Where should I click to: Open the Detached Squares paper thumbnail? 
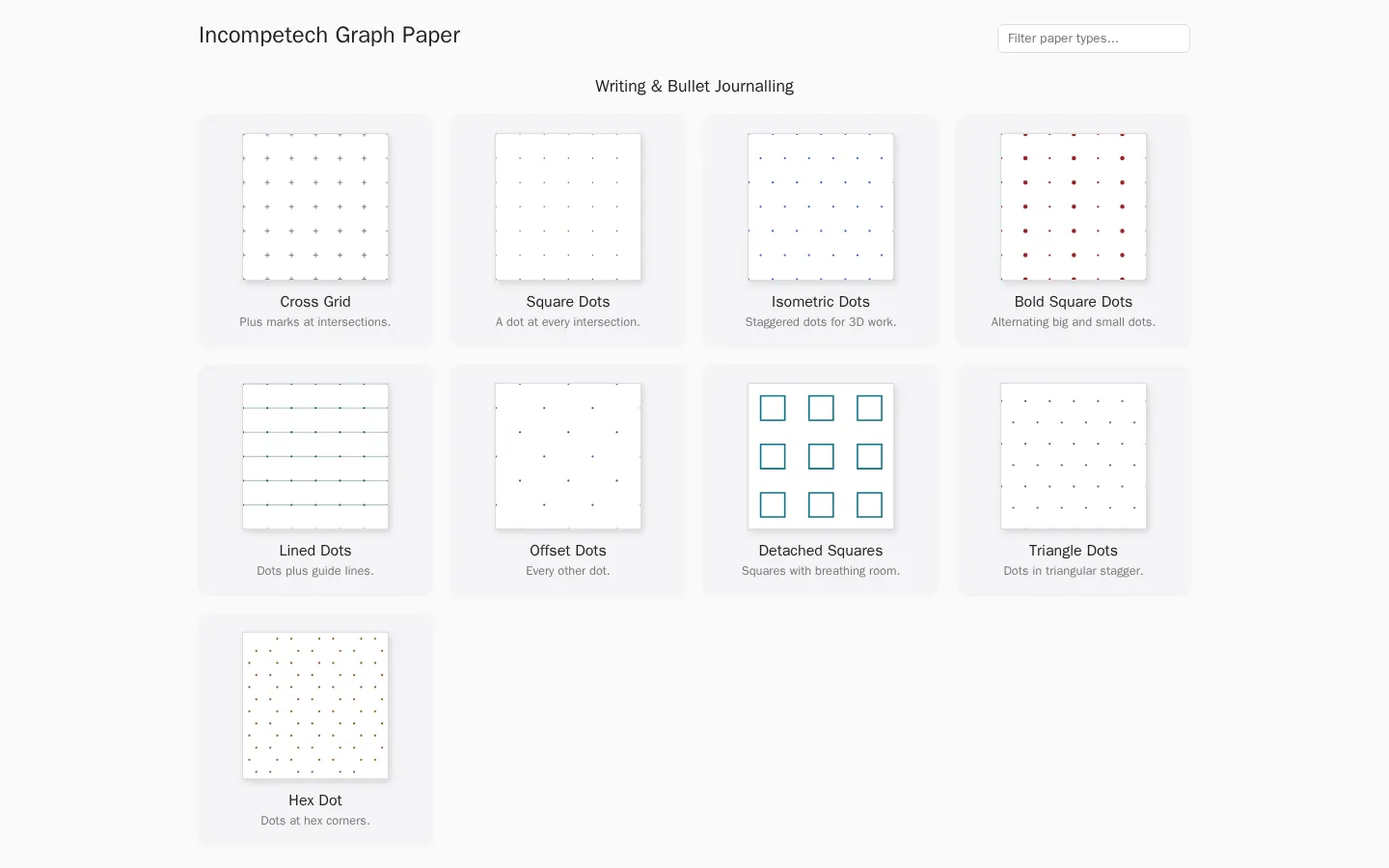pyautogui.click(x=821, y=456)
